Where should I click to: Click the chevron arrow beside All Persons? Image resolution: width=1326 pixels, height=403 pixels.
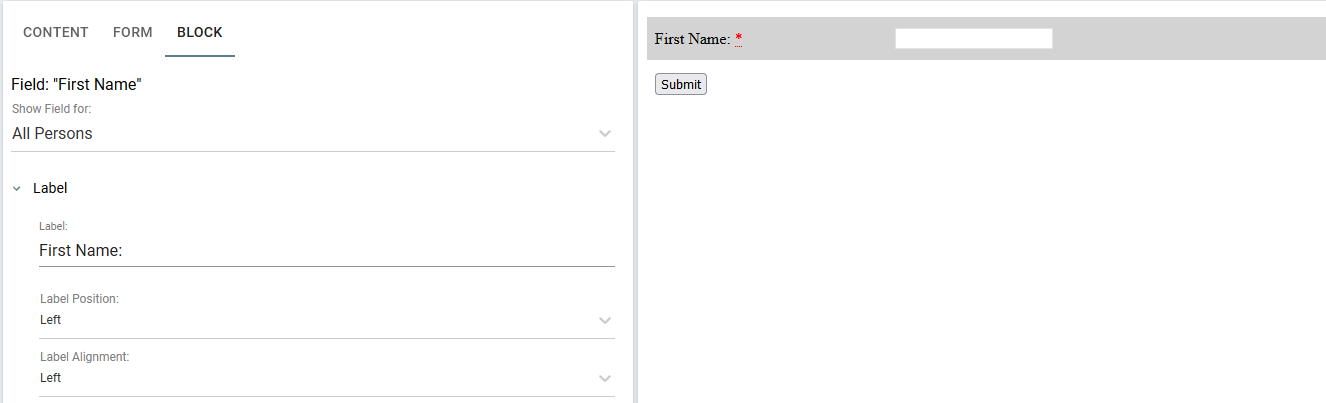pyautogui.click(x=605, y=134)
